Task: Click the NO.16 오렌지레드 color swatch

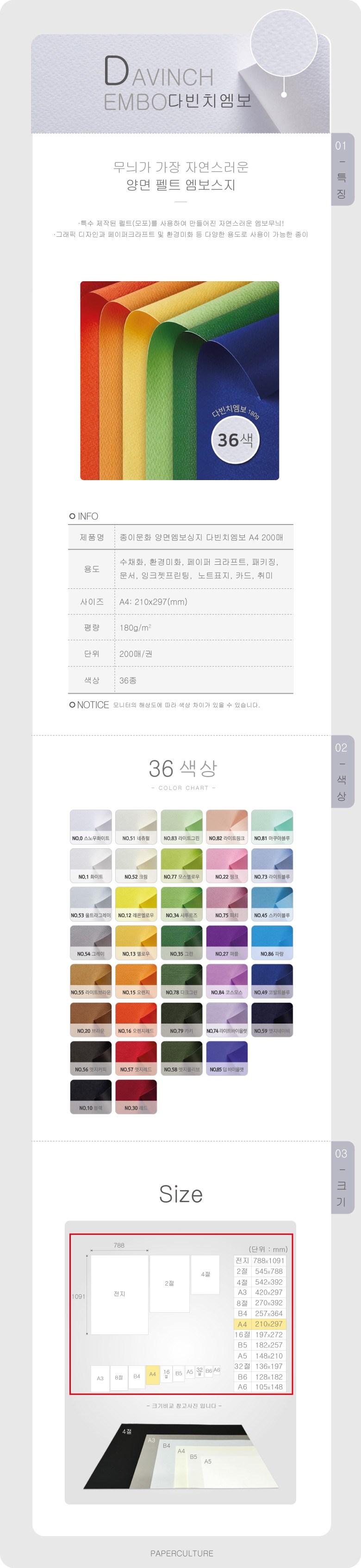Action: pyautogui.click(x=136, y=1019)
